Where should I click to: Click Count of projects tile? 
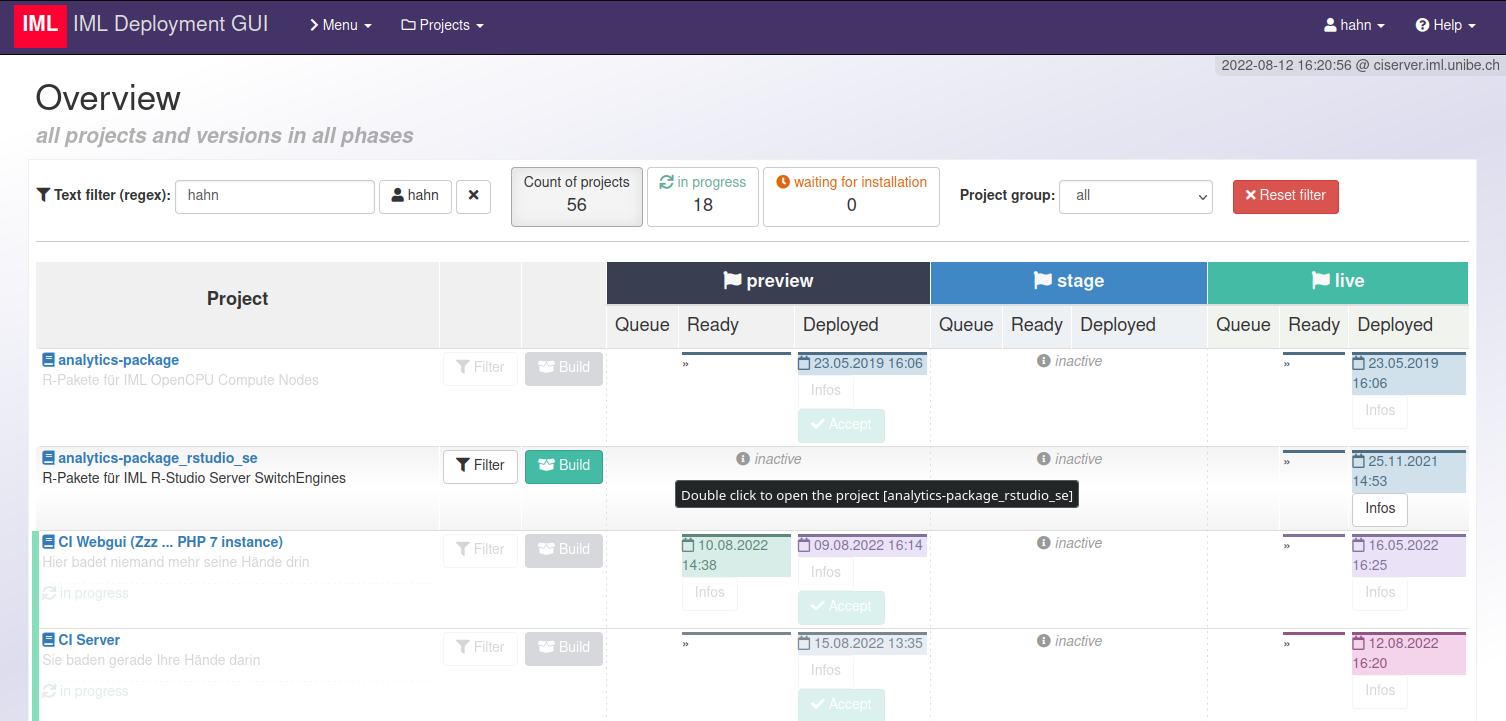coord(577,196)
